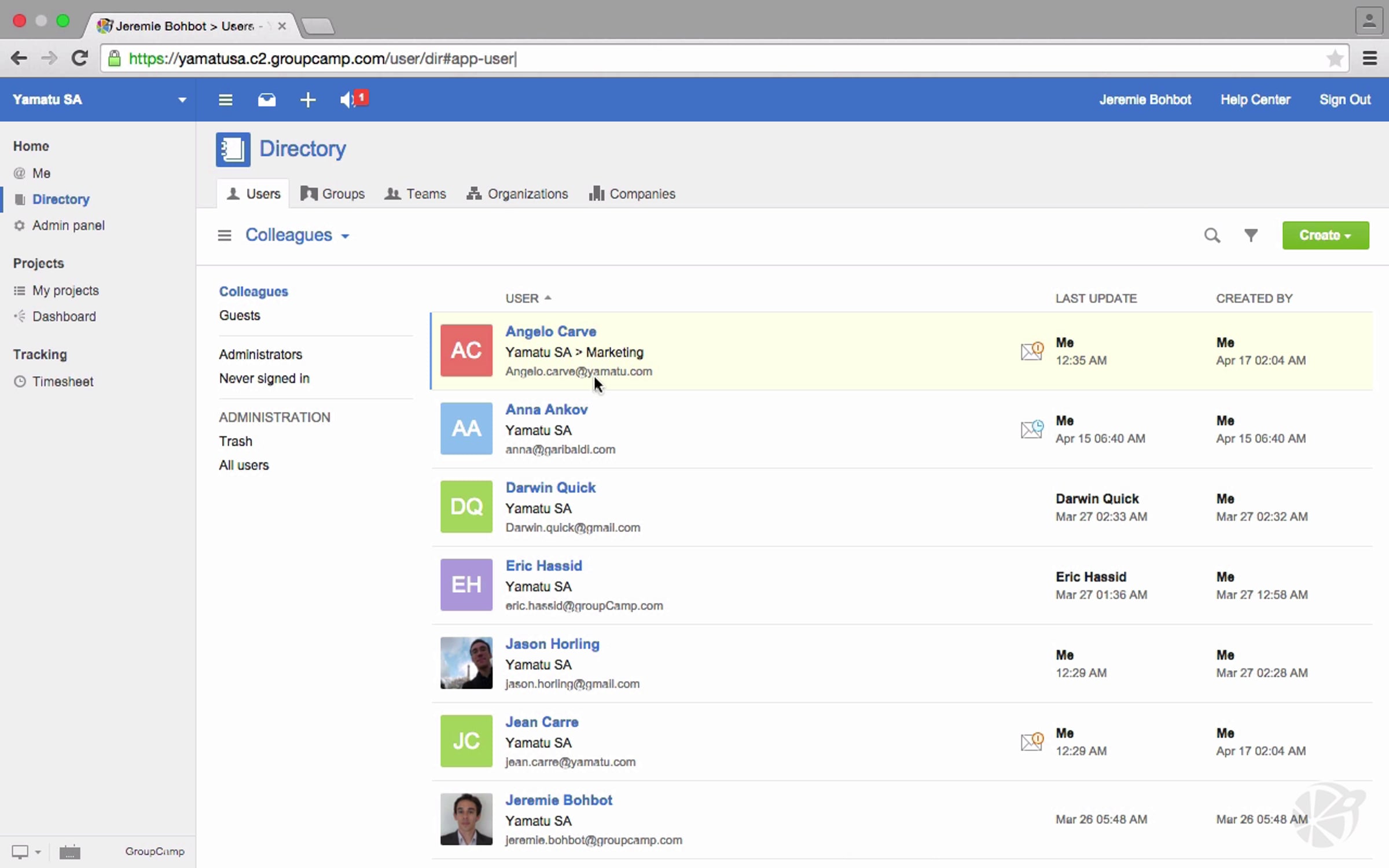
Task: Click the plus quick-add icon
Action: coord(308,100)
